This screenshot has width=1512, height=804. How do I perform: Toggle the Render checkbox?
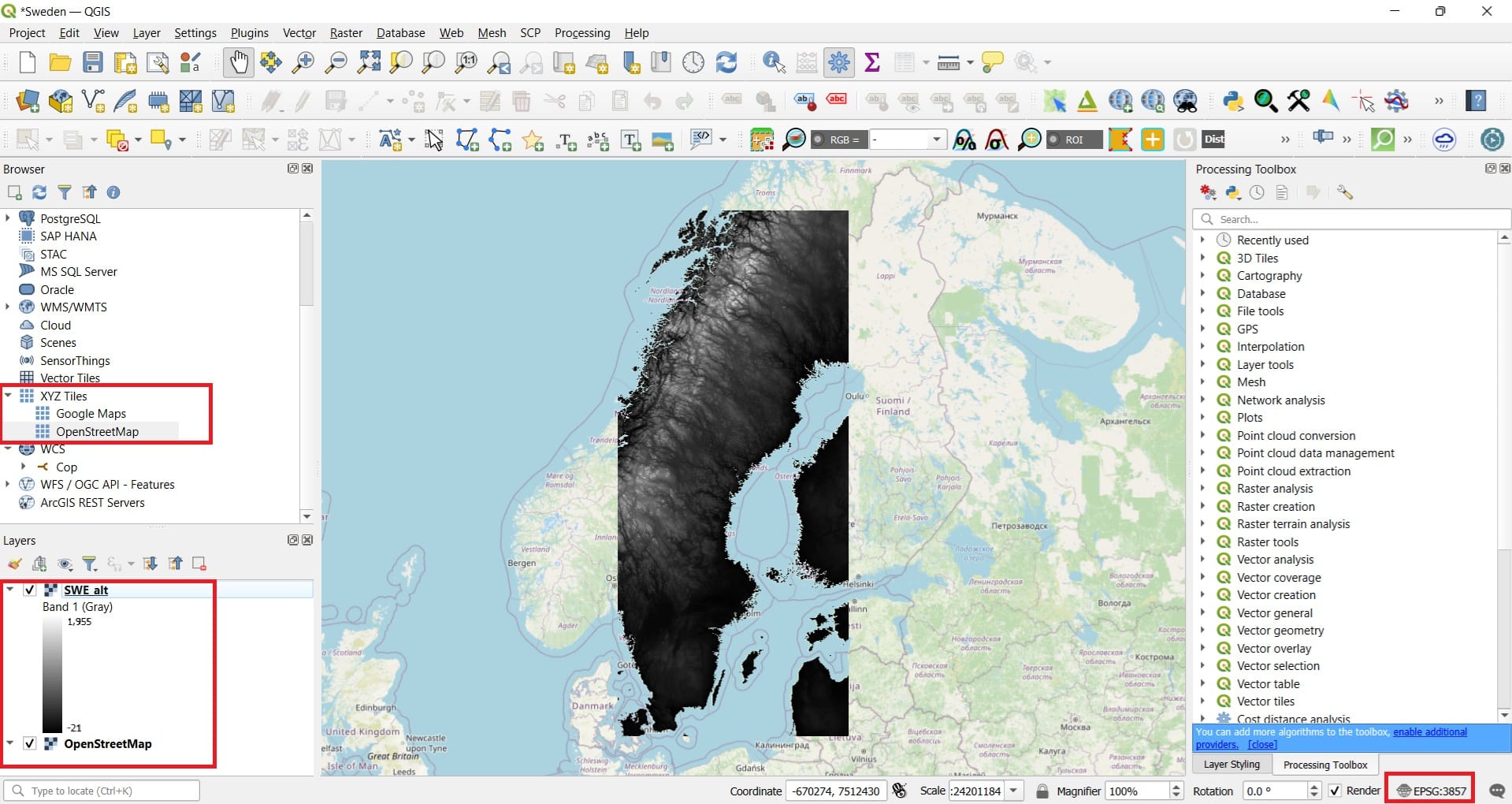[1335, 791]
